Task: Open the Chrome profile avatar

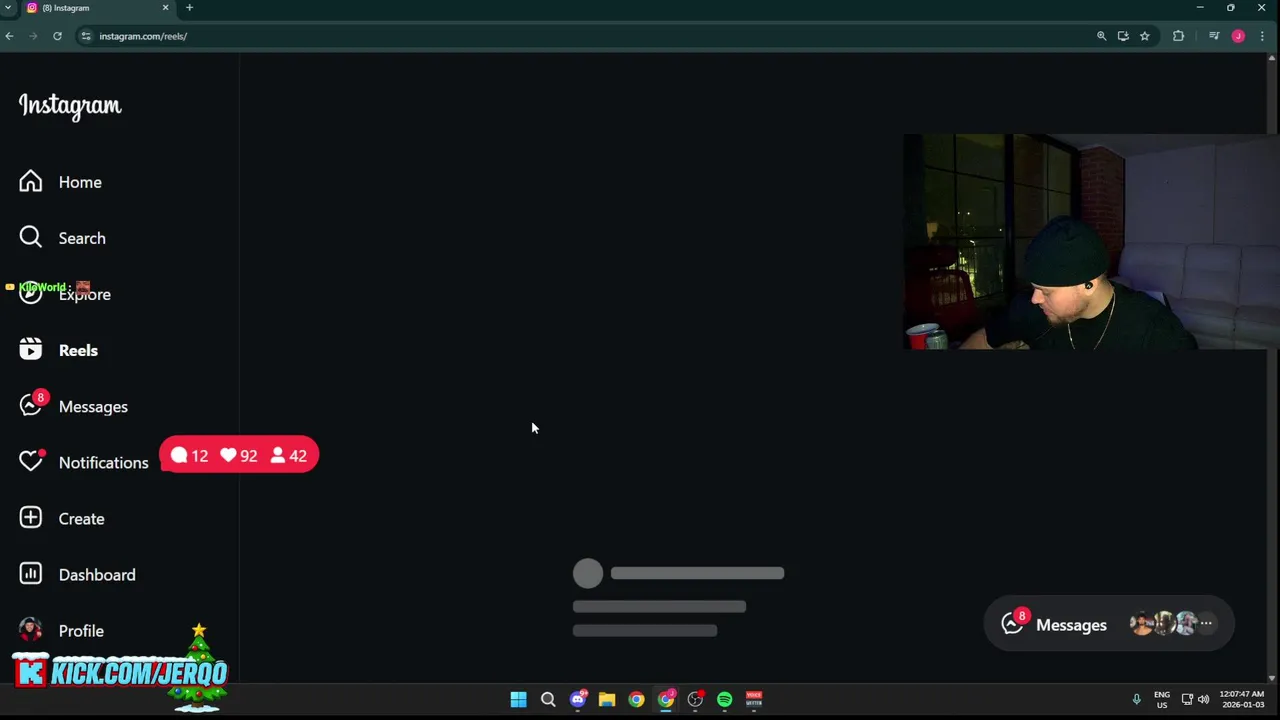Action: coord(1238,36)
